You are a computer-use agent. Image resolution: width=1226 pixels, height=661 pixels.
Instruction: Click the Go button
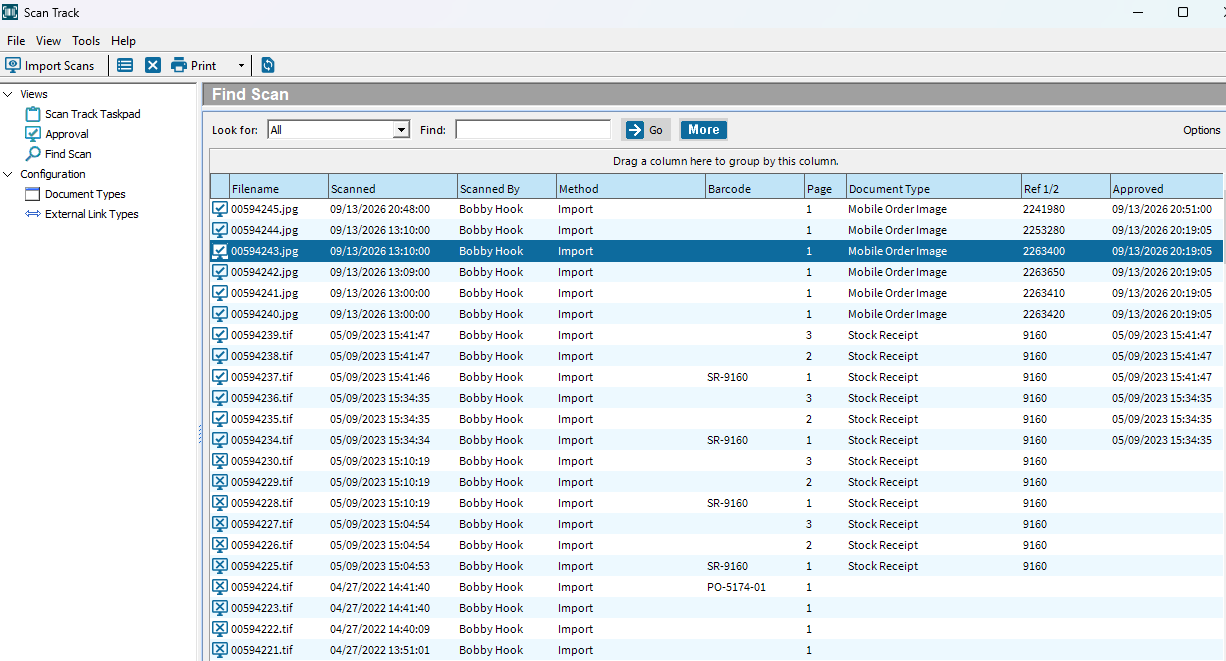(646, 130)
